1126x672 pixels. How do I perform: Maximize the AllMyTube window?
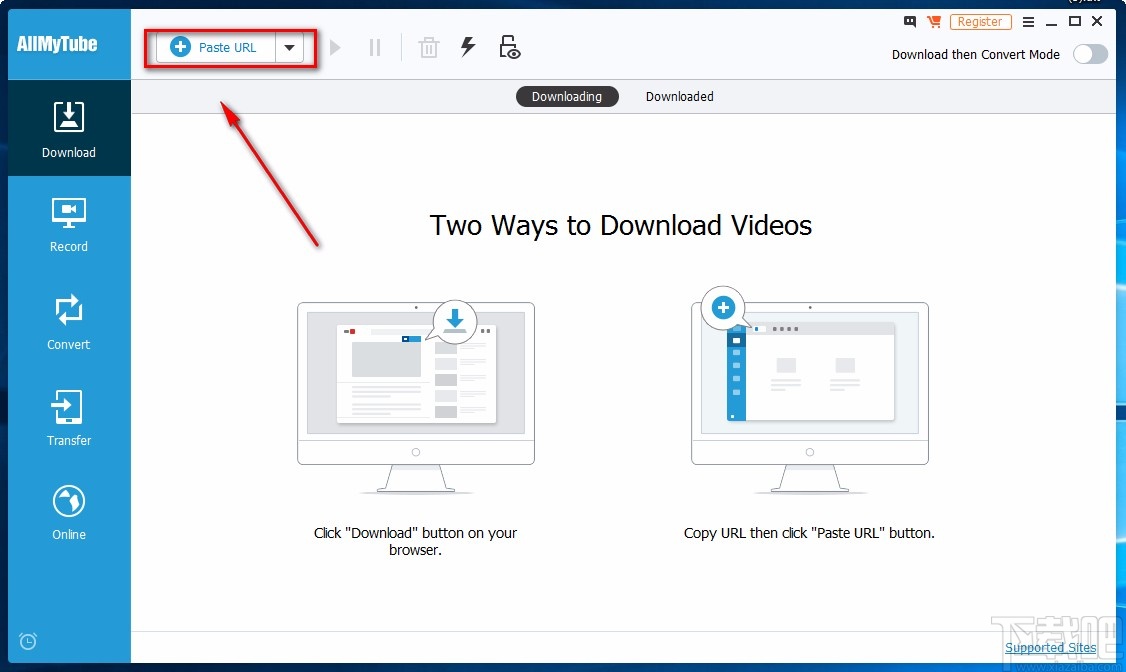(1074, 22)
